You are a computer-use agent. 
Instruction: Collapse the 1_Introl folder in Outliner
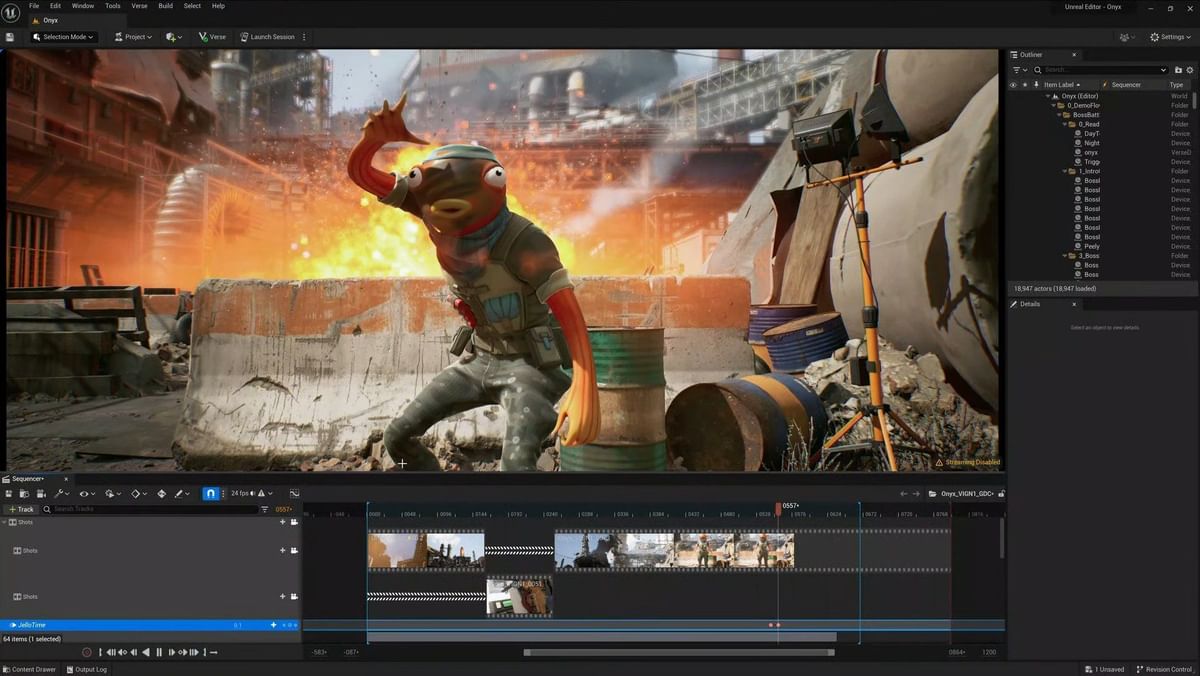tap(1063, 171)
